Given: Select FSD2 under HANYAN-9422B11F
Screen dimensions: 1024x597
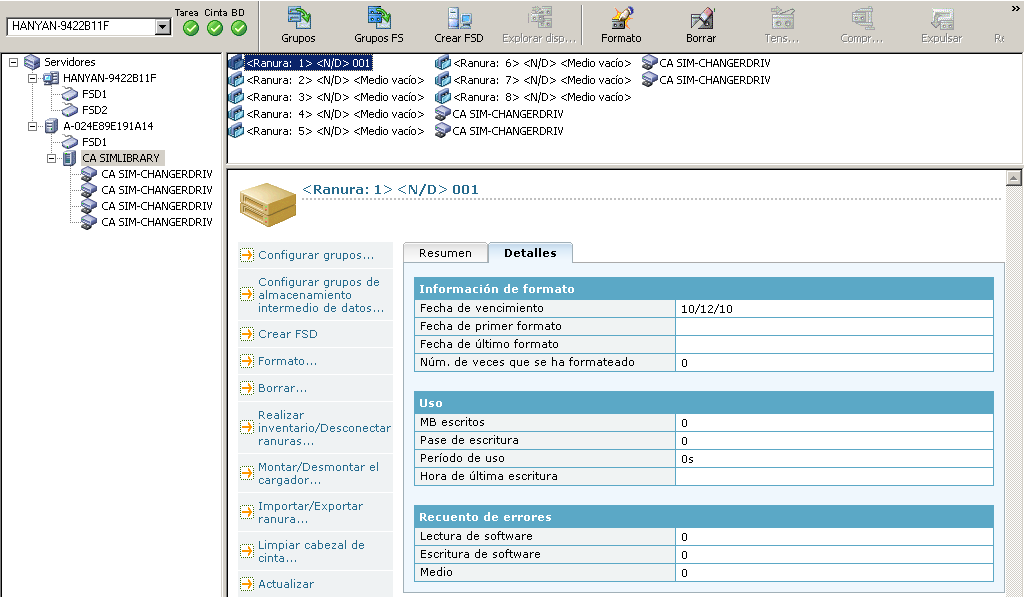Looking at the screenshot, I should [94, 110].
